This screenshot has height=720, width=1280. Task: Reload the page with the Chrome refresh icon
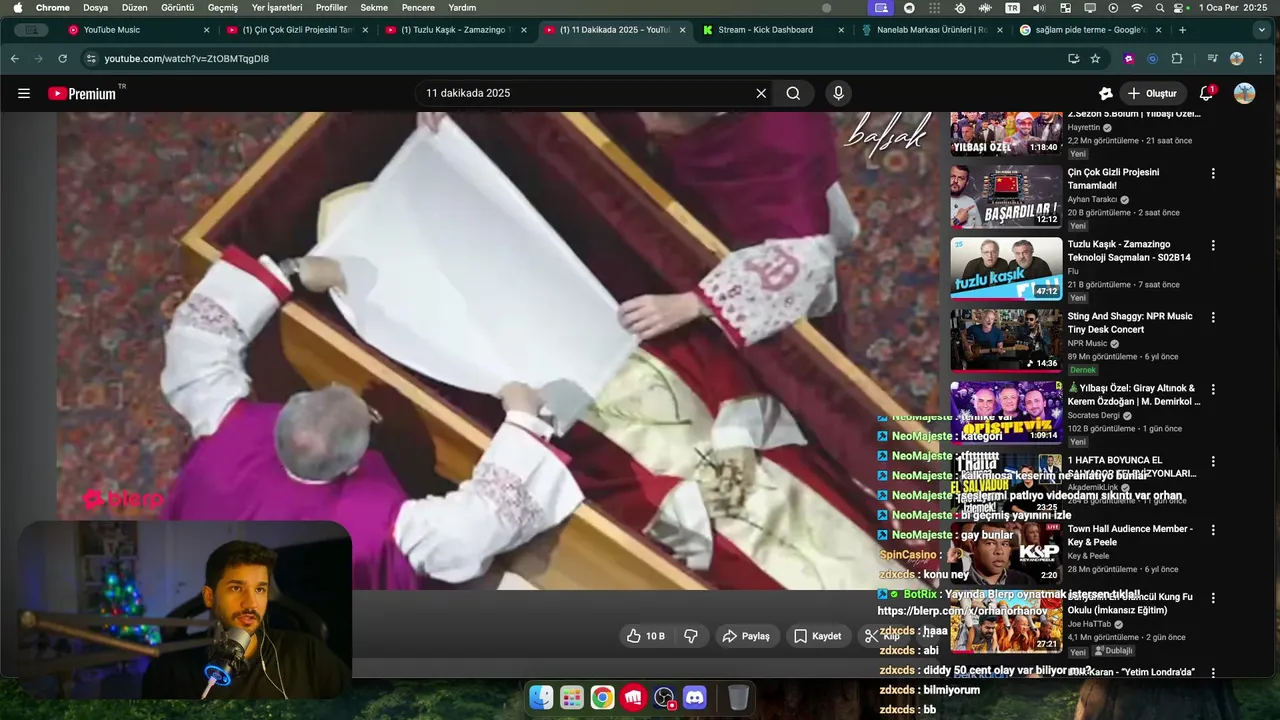(62, 59)
